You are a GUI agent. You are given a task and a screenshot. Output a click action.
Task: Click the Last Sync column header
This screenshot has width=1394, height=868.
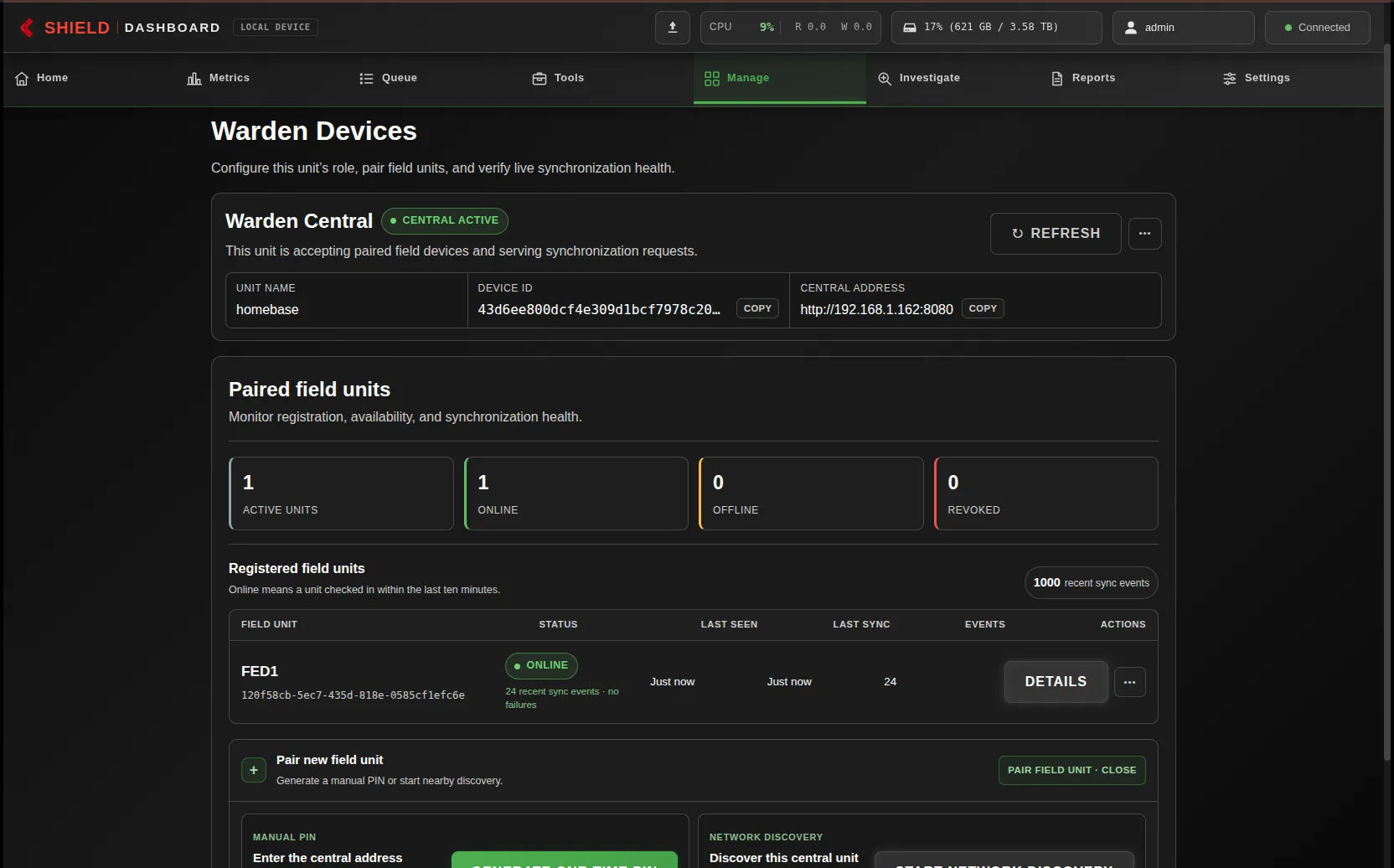861,625
